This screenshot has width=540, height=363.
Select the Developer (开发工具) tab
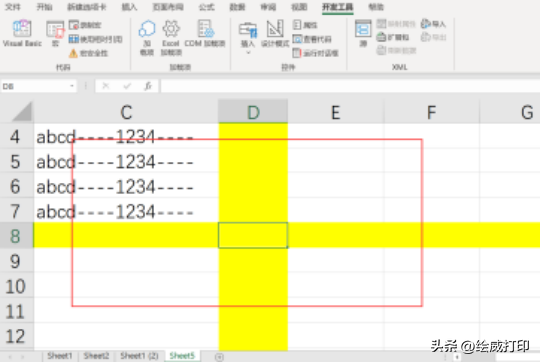[338, 7]
